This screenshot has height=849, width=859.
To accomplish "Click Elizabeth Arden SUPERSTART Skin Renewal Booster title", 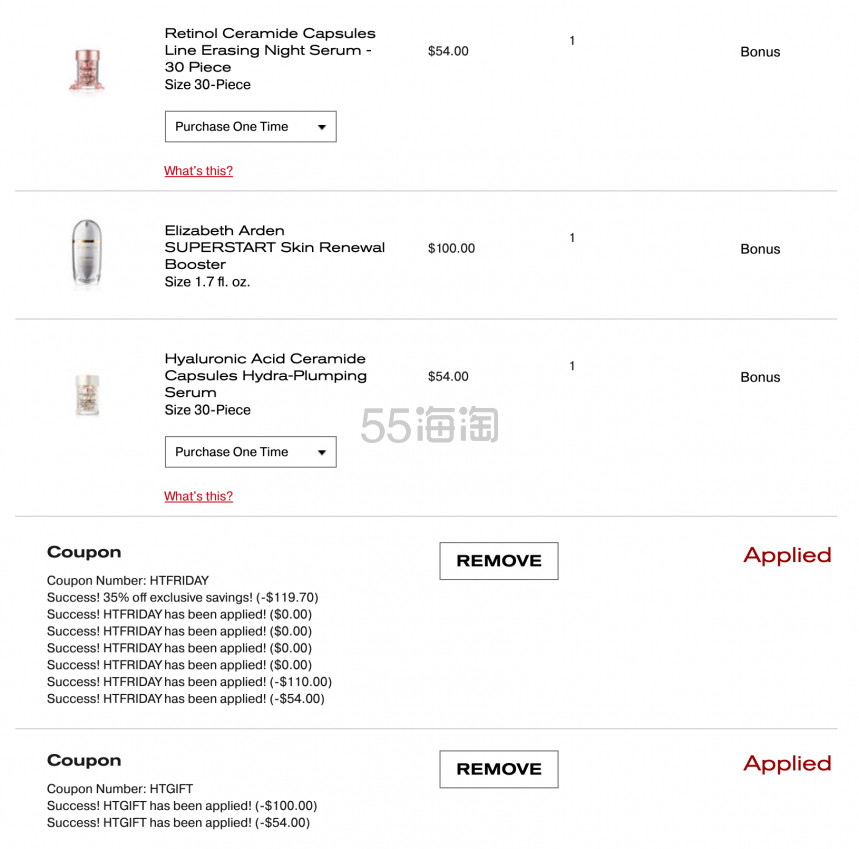I will [x=274, y=247].
